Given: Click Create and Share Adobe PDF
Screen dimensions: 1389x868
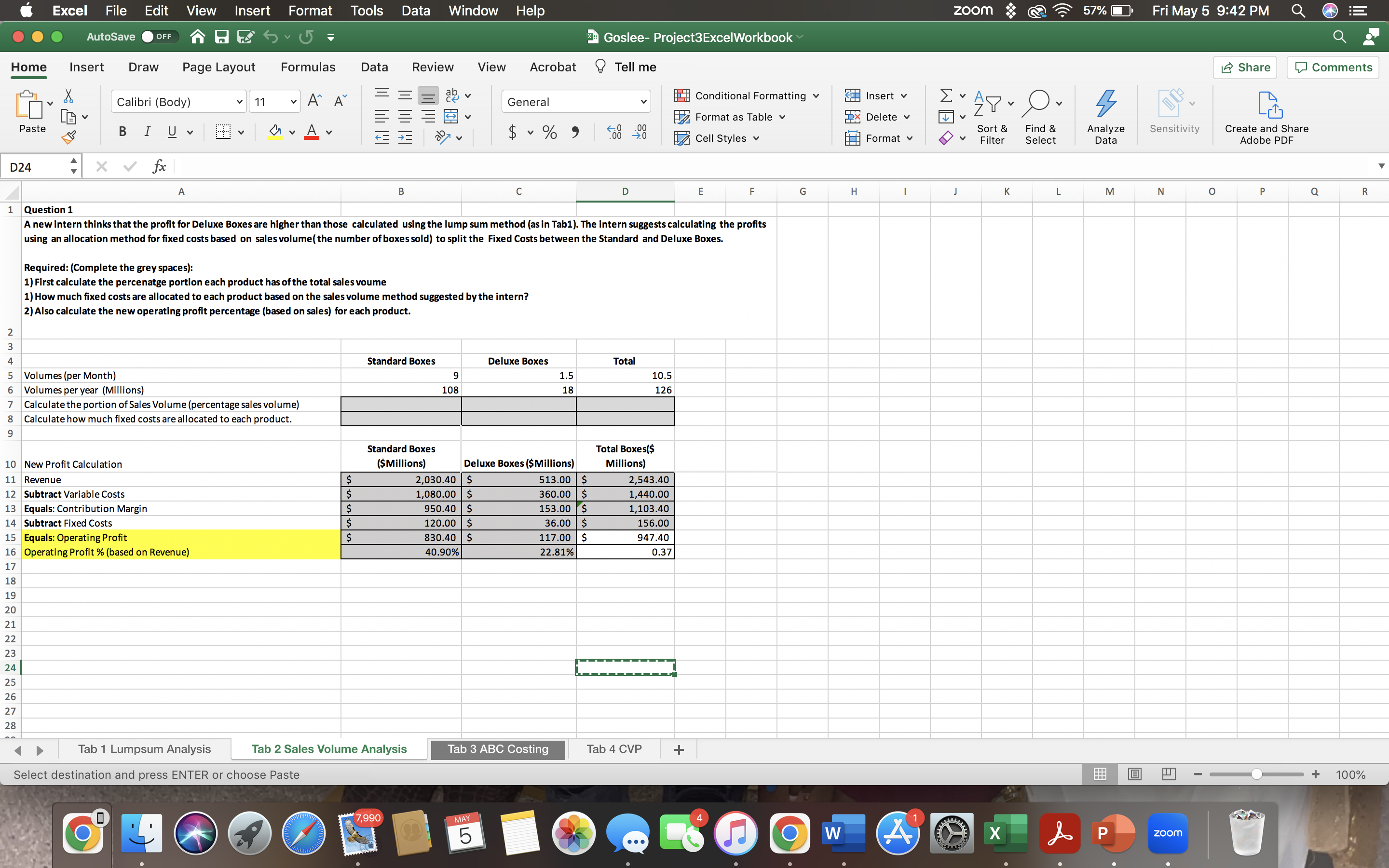Looking at the screenshot, I should (1267, 115).
